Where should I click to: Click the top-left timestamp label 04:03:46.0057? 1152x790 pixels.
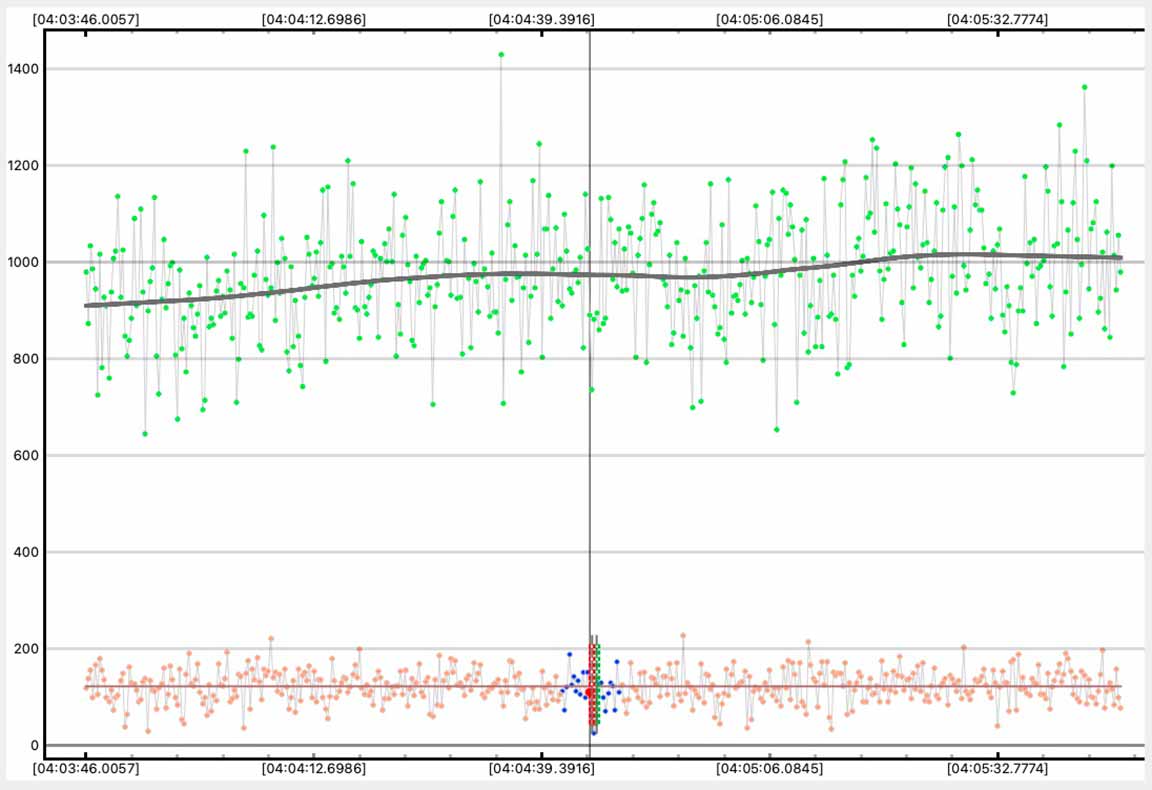point(85,18)
